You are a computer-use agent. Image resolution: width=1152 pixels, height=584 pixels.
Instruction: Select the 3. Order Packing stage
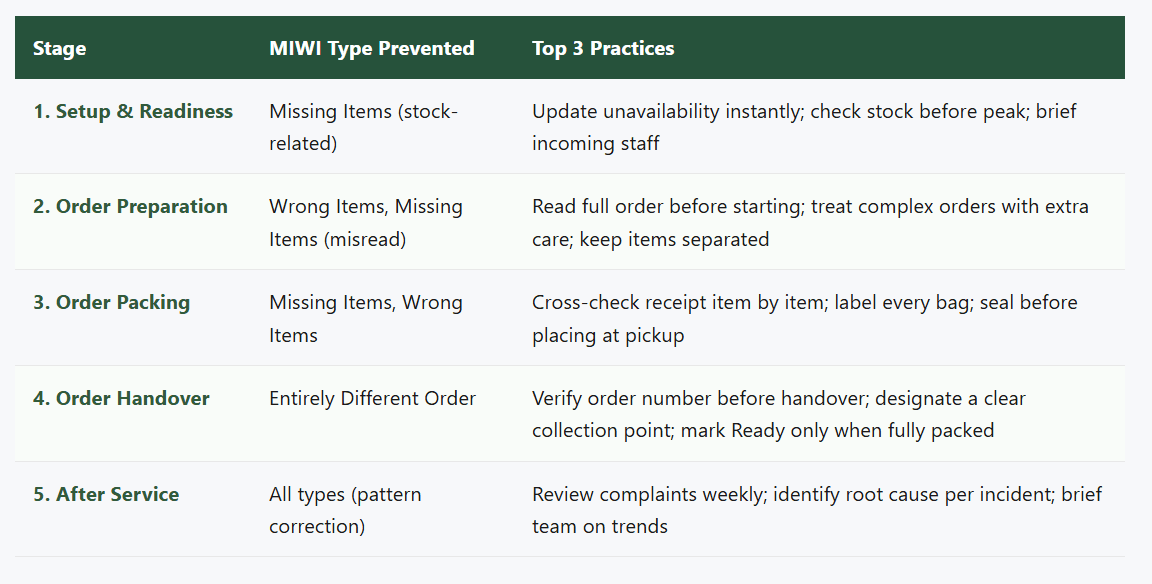[x=112, y=303]
